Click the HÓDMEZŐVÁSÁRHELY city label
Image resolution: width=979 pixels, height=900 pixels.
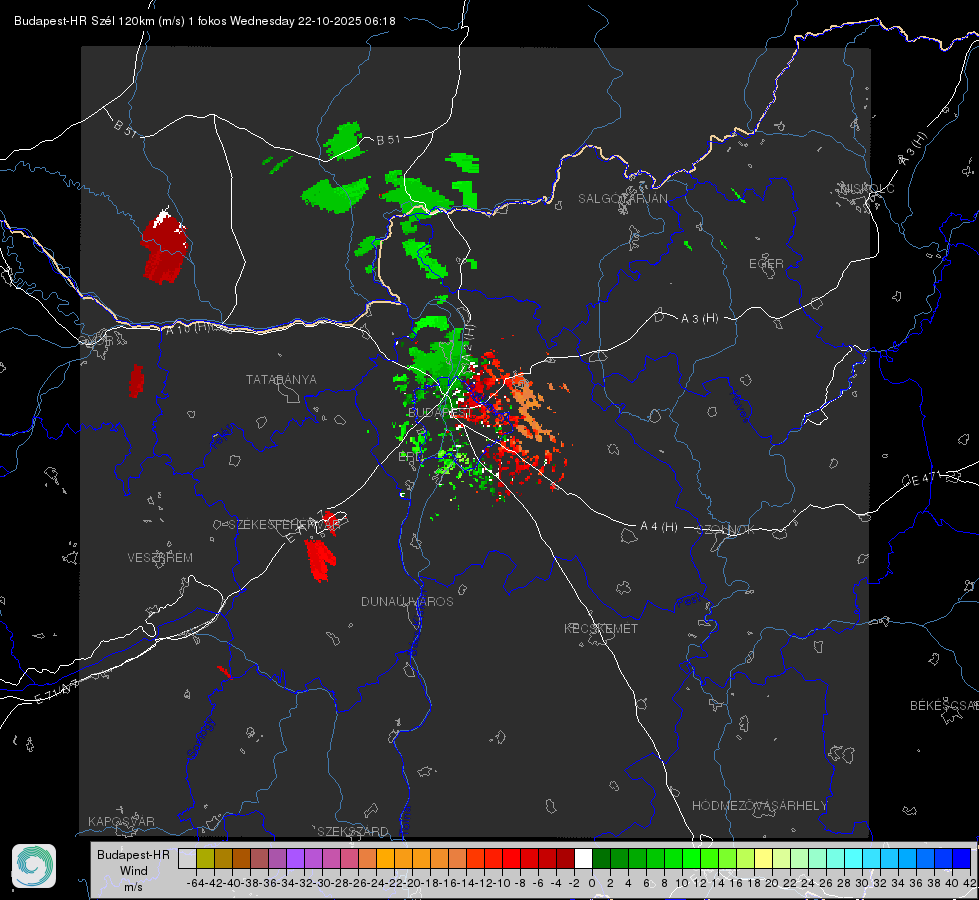(759, 806)
